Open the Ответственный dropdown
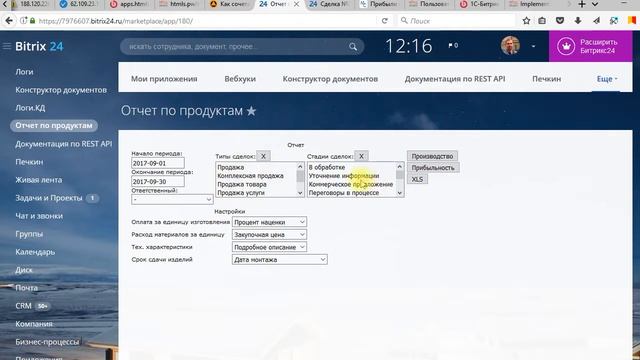This screenshot has height=360, width=640. (172, 199)
